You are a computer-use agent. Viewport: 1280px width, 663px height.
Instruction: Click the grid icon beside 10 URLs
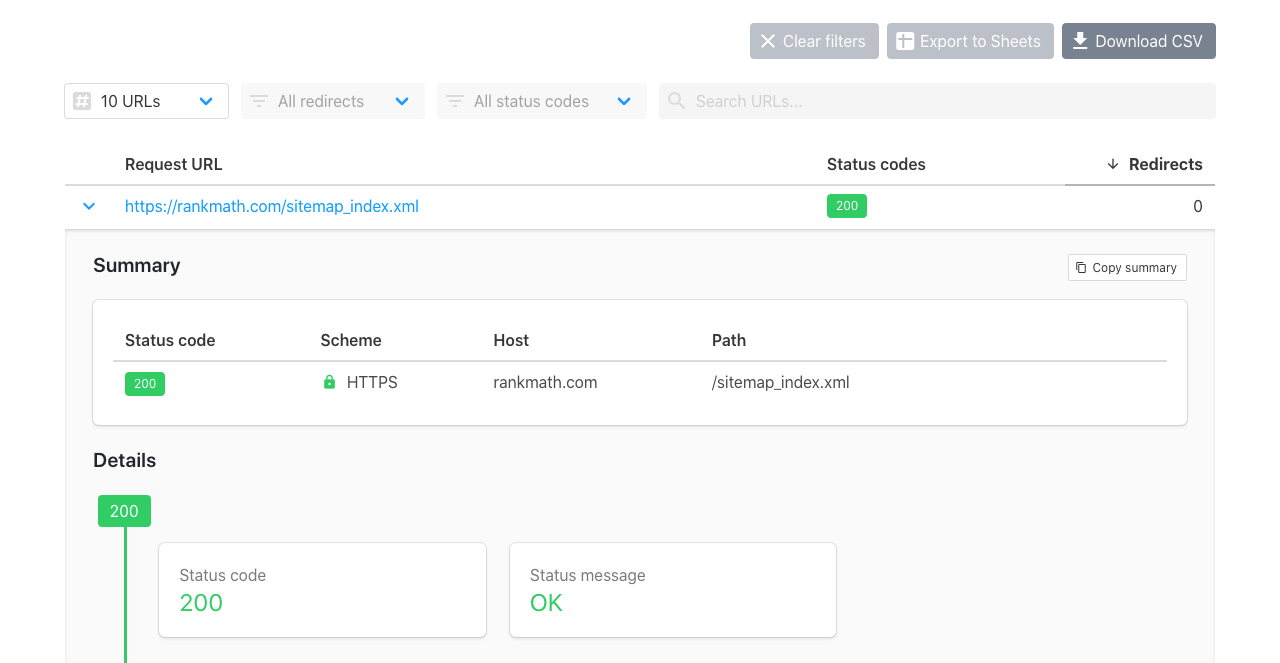pos(82,101)
